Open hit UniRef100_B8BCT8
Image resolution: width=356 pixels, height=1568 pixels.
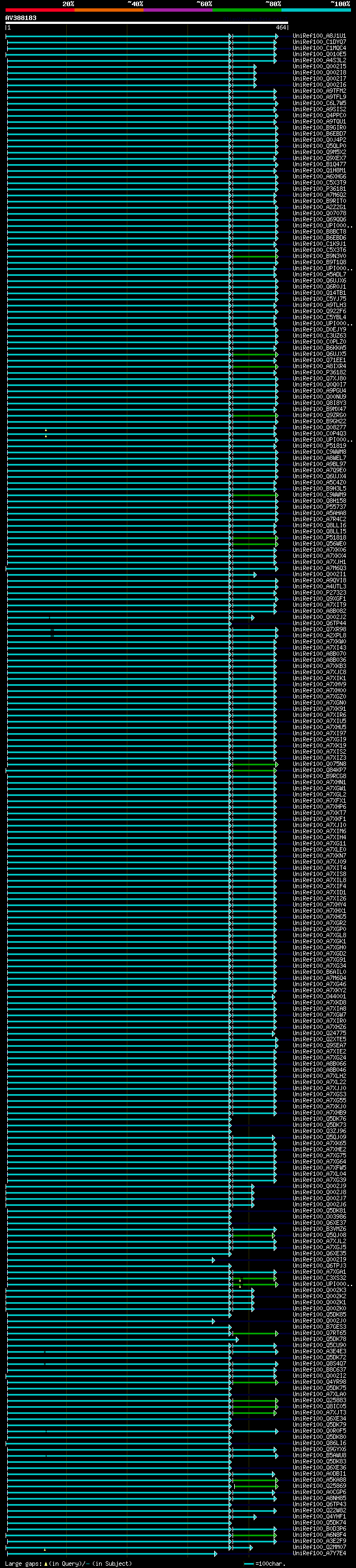pyautogui.click(x=319, y=232)
